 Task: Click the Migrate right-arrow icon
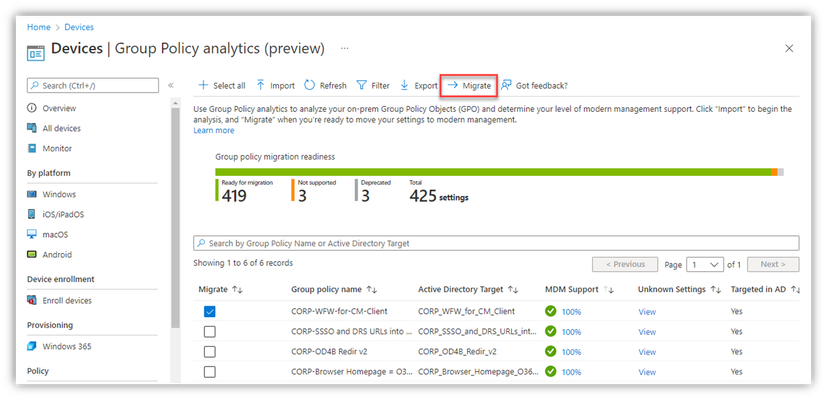point(453,85)
